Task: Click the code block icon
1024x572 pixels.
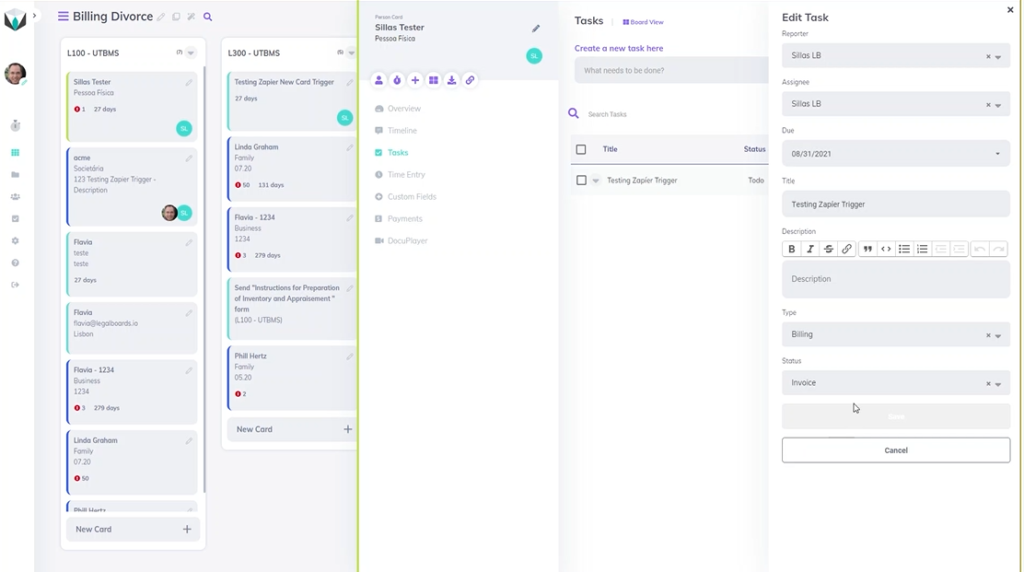Action: 886,249
